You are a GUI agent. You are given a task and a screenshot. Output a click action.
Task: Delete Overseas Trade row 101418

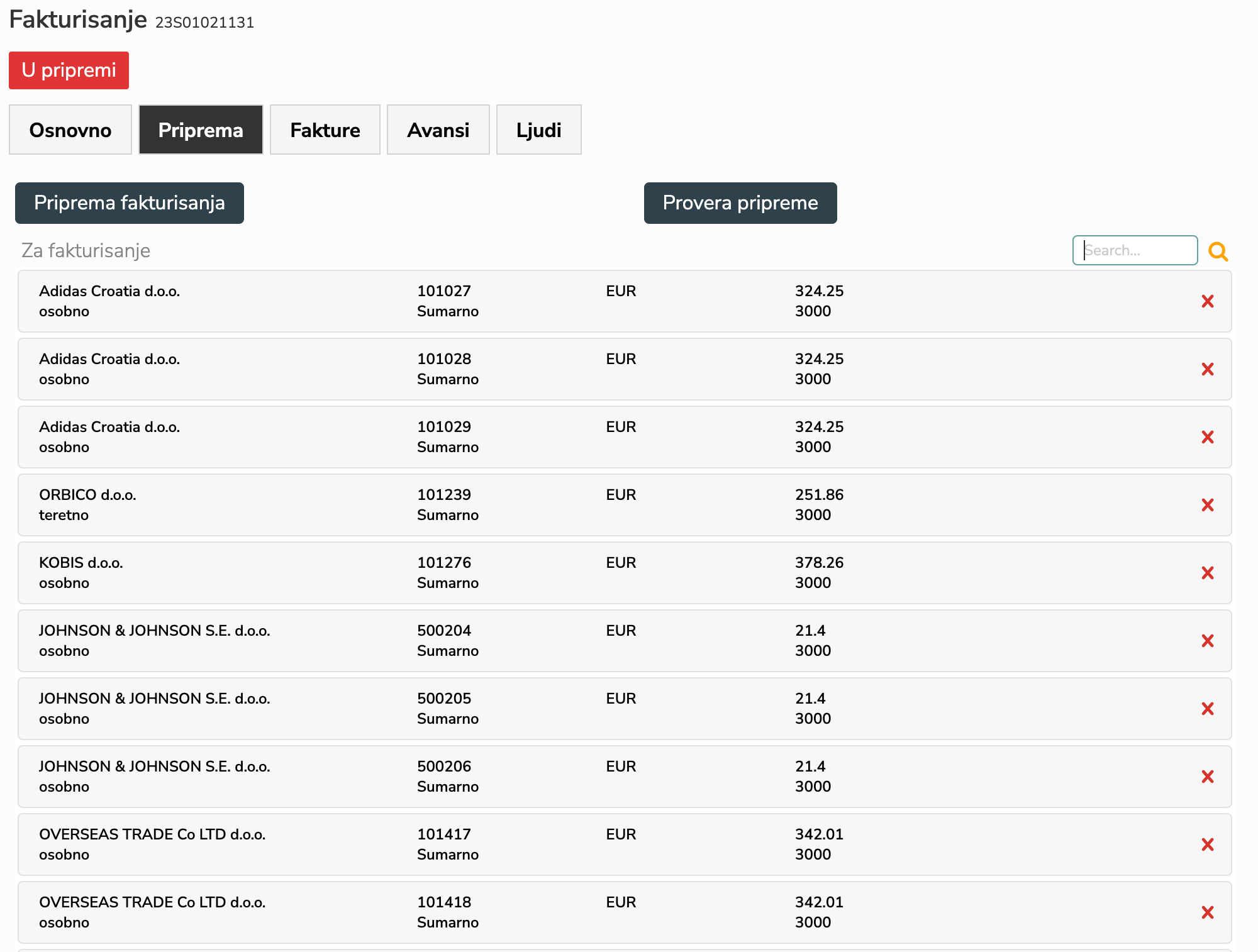1207,912
